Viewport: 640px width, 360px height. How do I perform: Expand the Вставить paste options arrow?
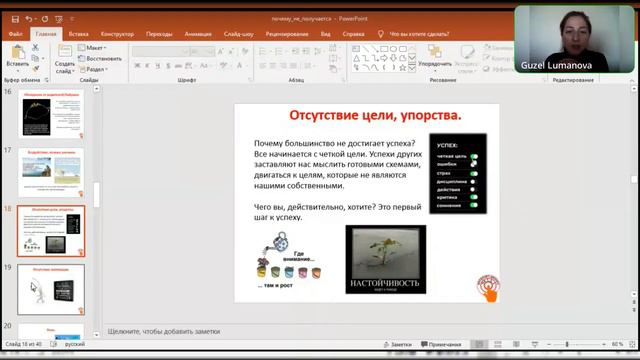[x=18, y=70]
